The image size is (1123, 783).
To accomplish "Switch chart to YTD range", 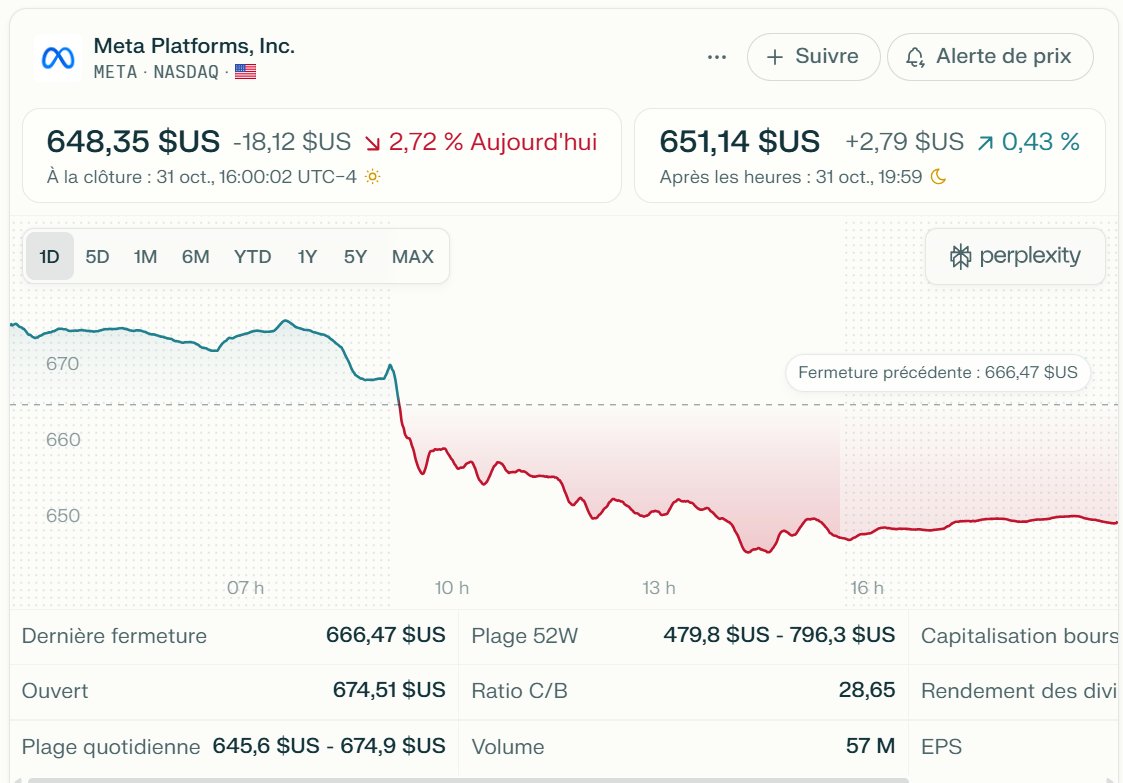I will pyautogui.click(x=252, y=257).
